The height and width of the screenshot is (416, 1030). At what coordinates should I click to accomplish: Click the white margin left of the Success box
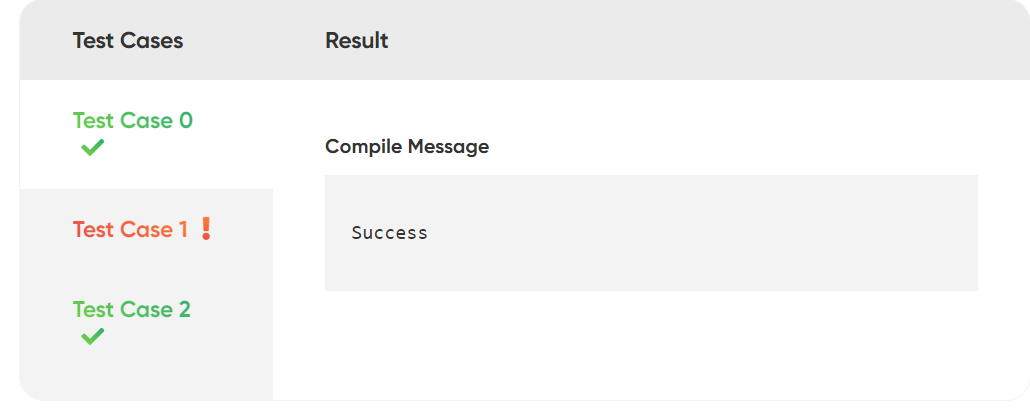click(298, 233)
